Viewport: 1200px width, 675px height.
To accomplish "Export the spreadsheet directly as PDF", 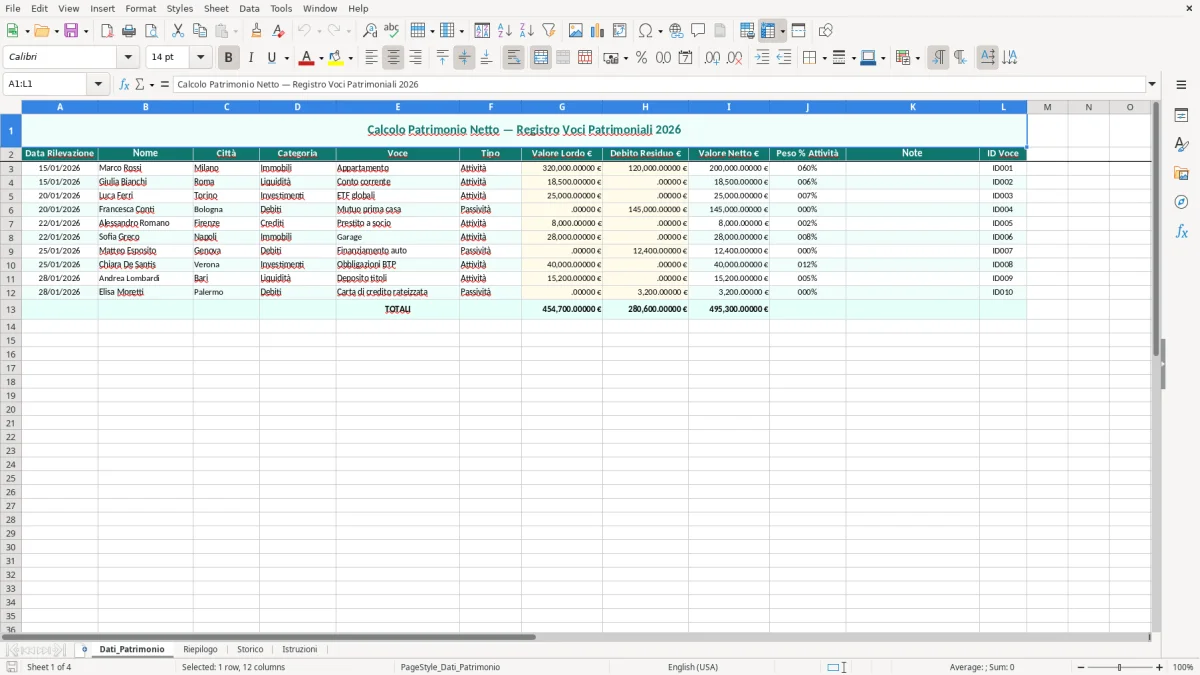I will (x=107, y=31).
